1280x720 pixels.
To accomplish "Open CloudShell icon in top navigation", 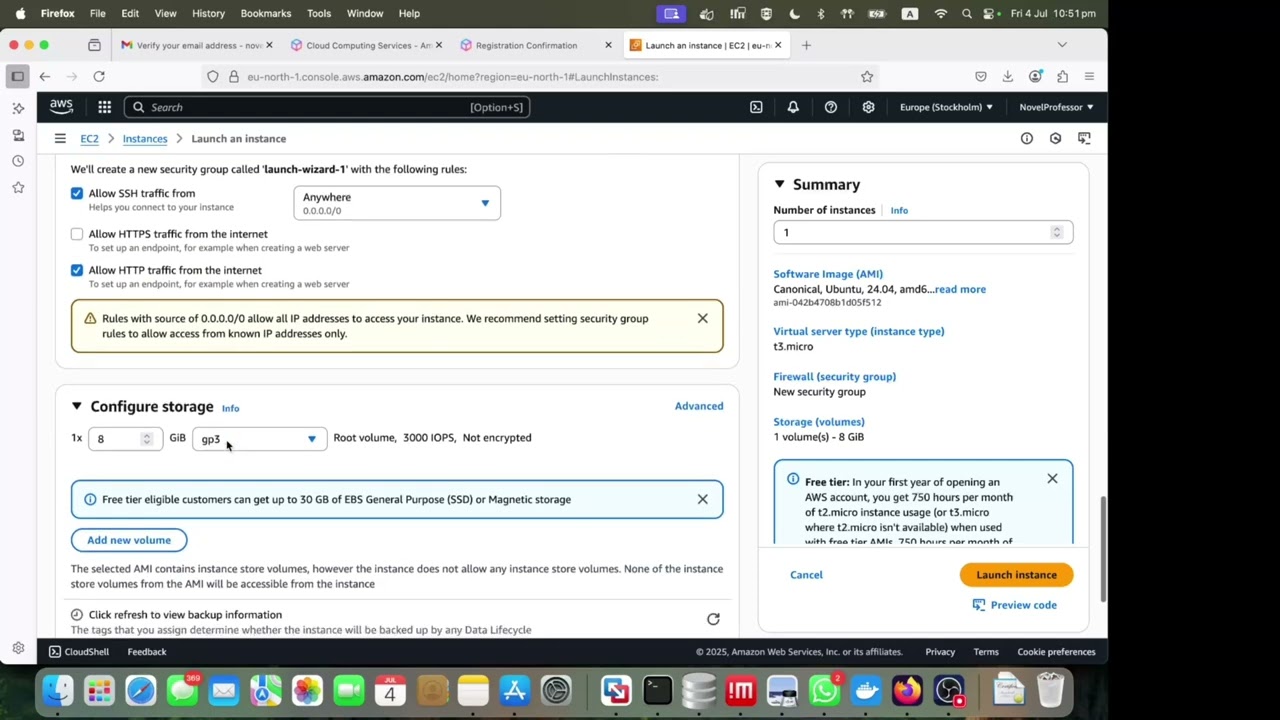I will (x=756, y=107).
